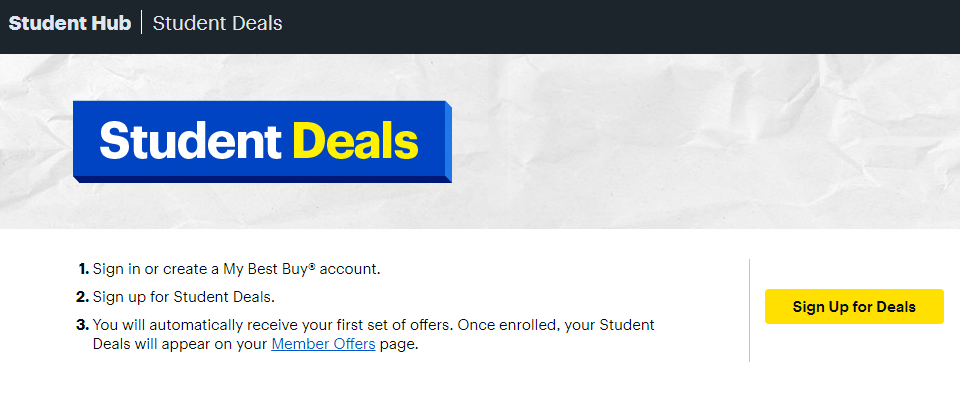Click the separator line between Student Hub and Student Deals

pyautogui.click(x=141, y=23)
